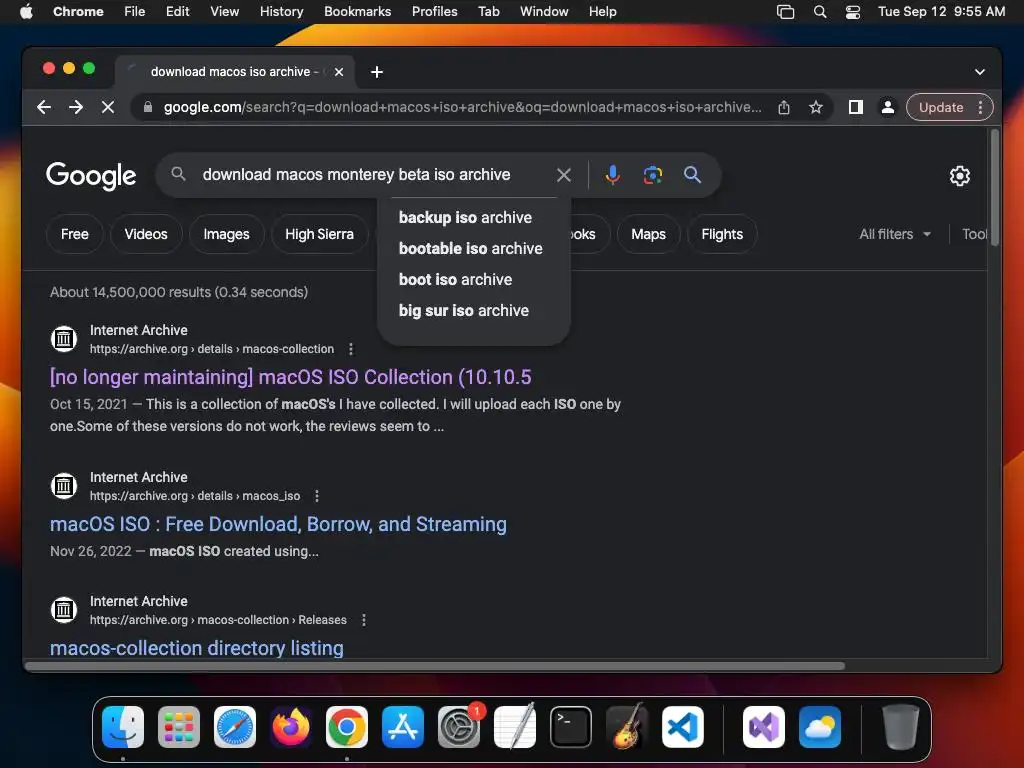Open Control Center in menu bar
Screen dimensions: 1024x768
[852, 11]
